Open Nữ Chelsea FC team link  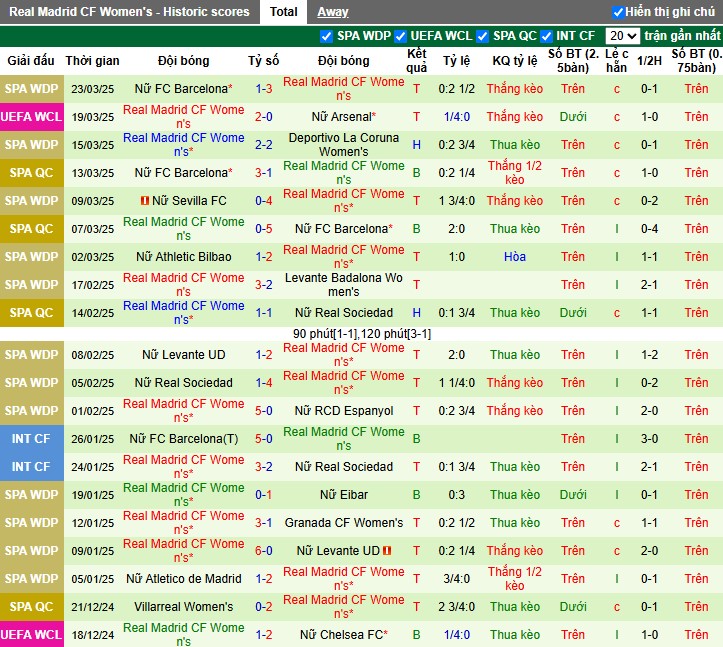pos(344,635)
